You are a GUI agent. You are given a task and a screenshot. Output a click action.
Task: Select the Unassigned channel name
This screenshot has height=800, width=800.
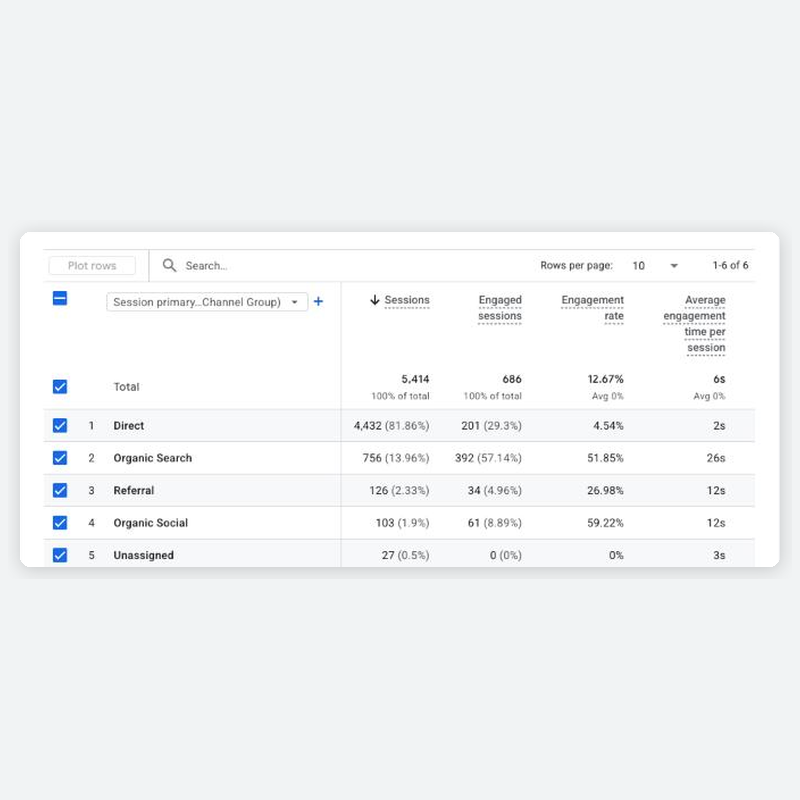[143, 555]
